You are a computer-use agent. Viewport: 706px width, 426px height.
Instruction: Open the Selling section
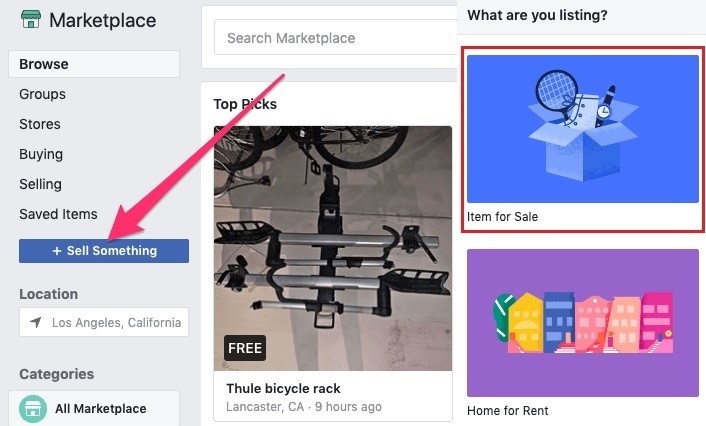40,184
